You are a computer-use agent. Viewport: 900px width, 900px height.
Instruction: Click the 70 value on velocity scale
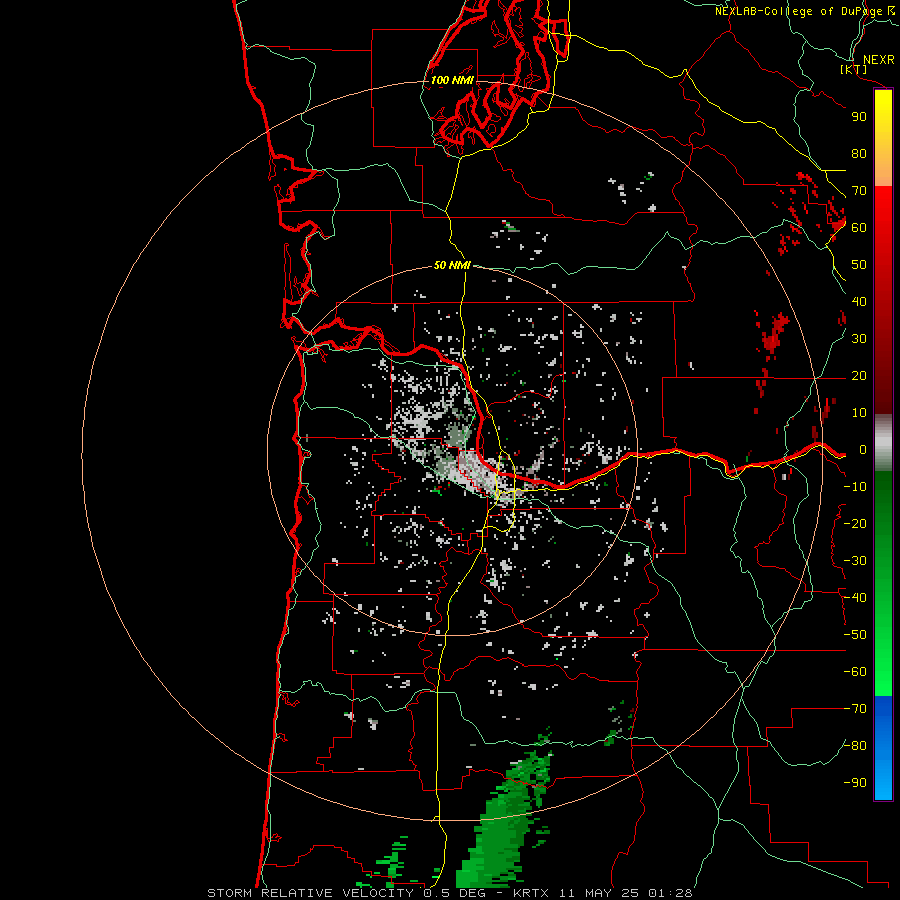pyautogui.click(x=859, y=191)
